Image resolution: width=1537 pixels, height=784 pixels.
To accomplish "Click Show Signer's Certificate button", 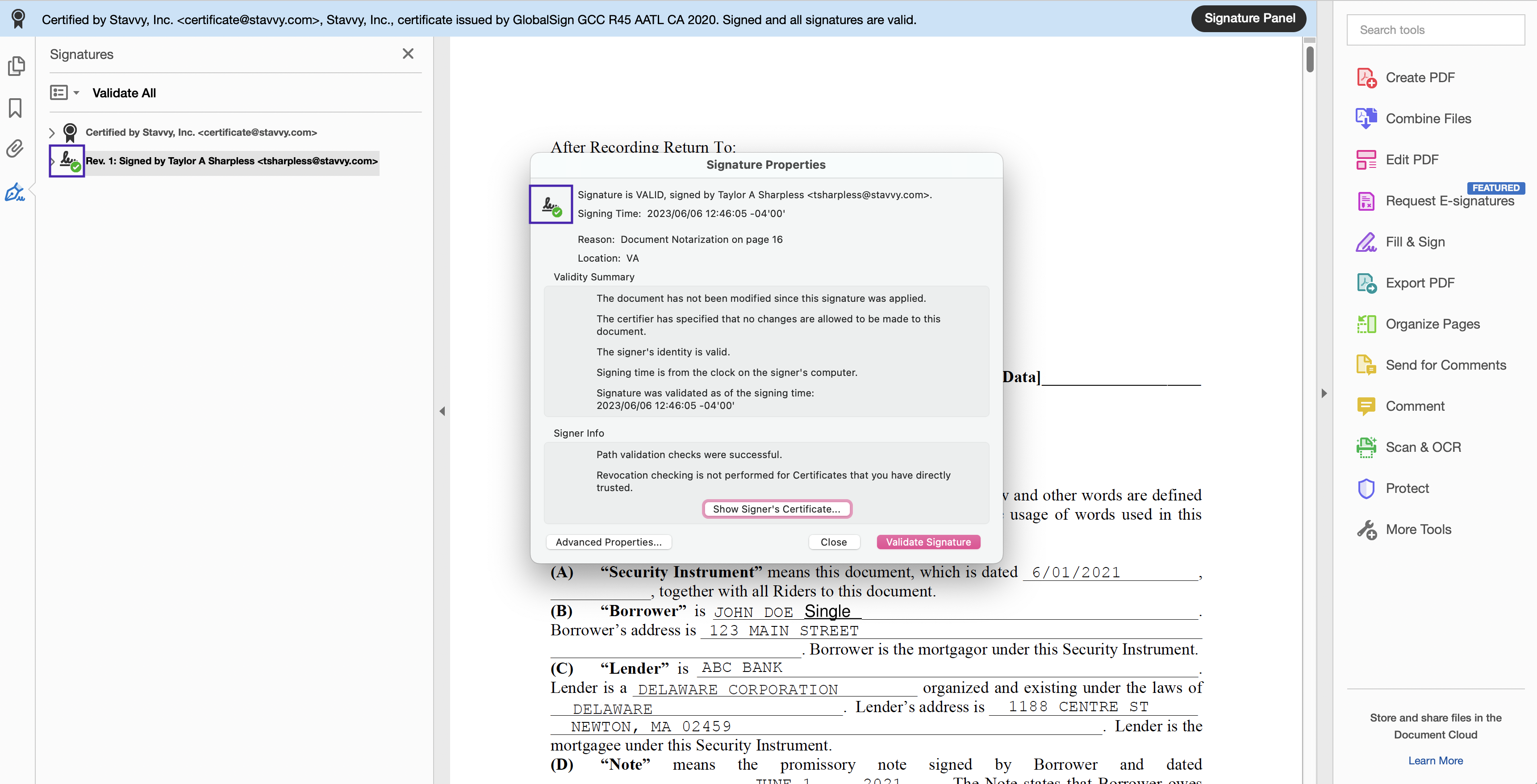I will point(777,509).
